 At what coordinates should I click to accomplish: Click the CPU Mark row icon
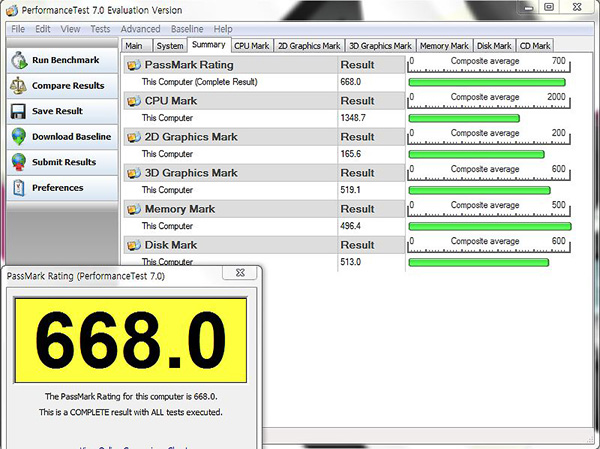(x=134, y=101)
